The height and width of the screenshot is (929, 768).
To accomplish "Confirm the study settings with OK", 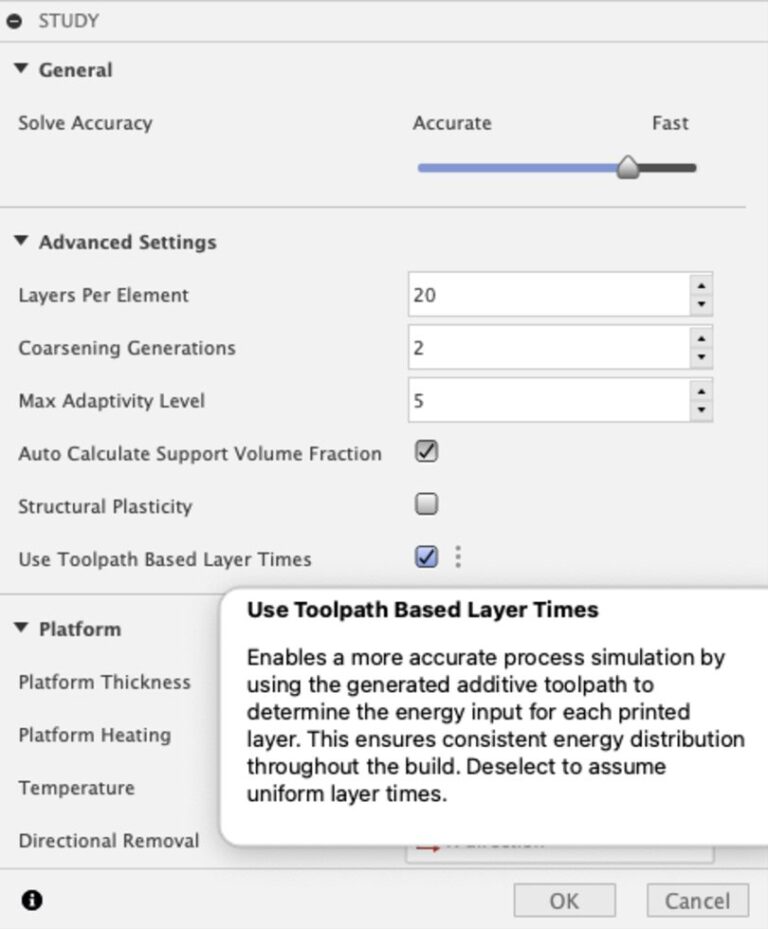I will click(563, 899).
